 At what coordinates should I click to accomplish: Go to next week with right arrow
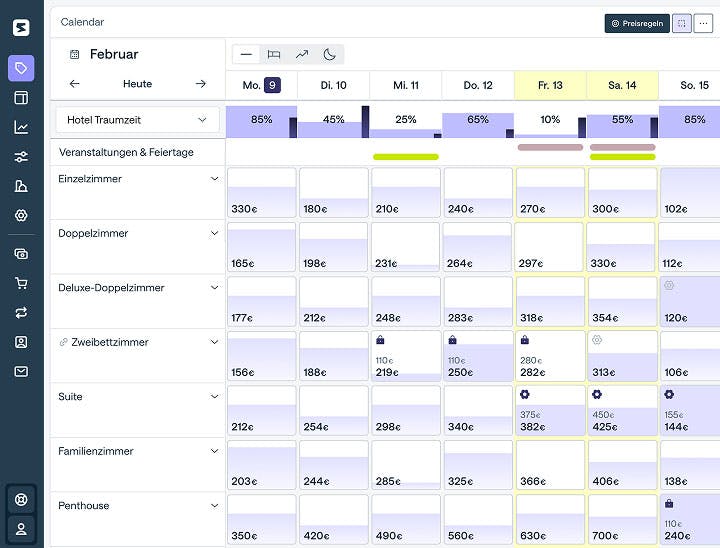pyautogui.click(x=201, y=84)
